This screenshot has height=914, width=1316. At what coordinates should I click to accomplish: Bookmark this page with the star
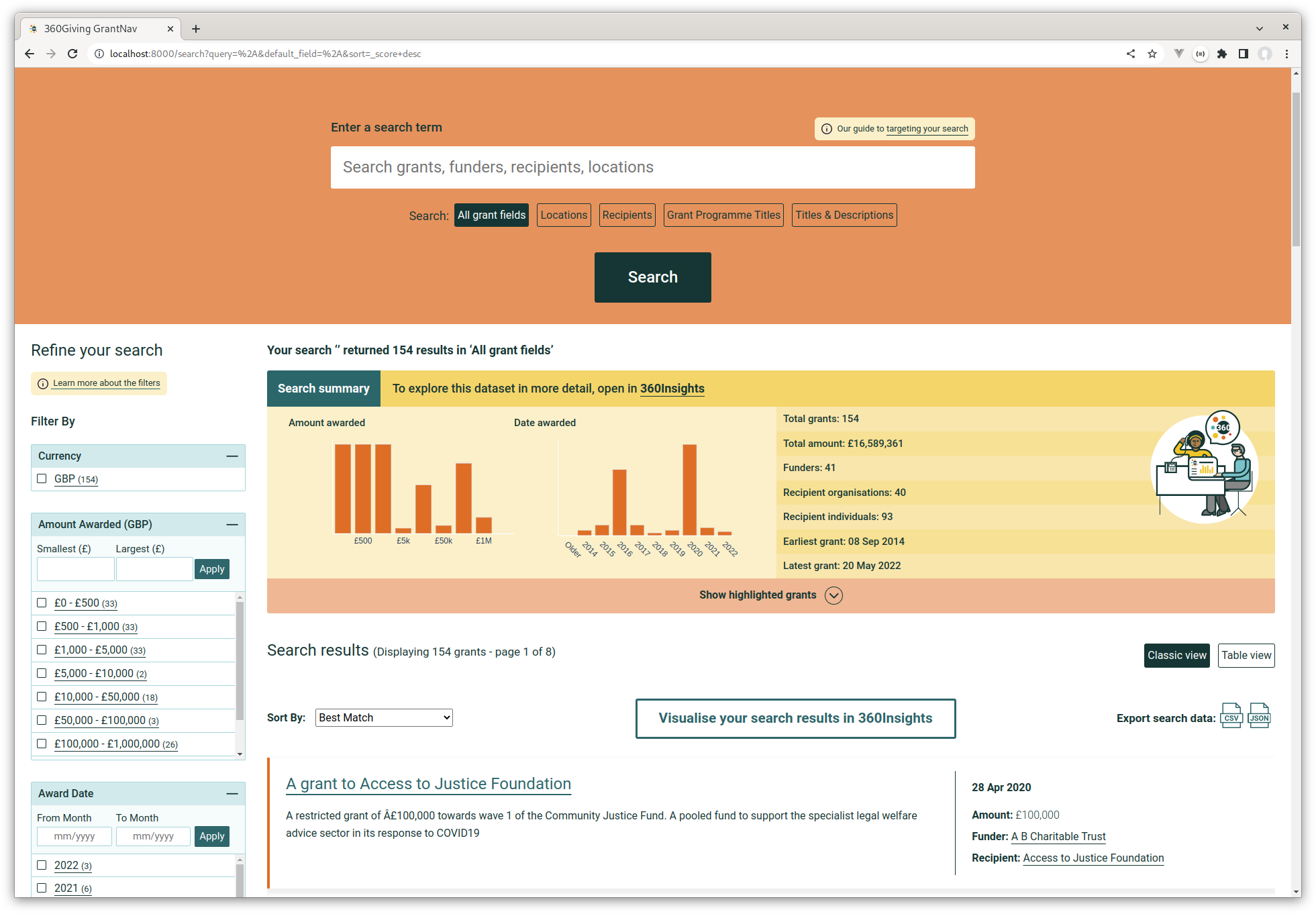tap(1152, 54)
